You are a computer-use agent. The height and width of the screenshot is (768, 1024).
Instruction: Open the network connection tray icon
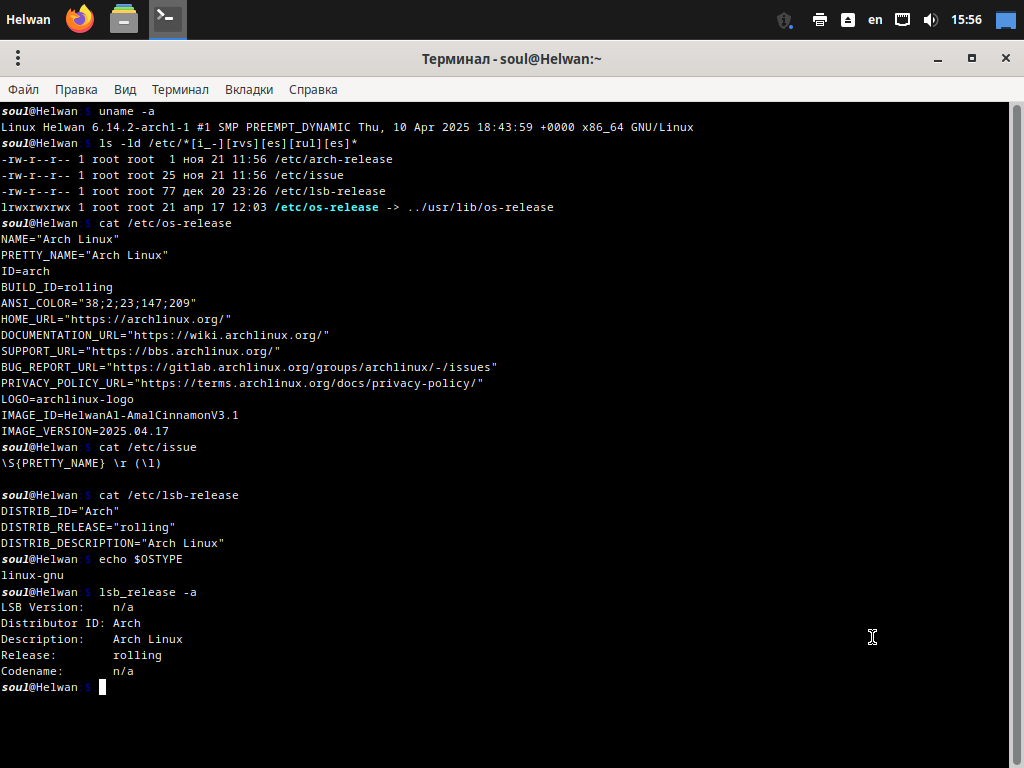903,20
